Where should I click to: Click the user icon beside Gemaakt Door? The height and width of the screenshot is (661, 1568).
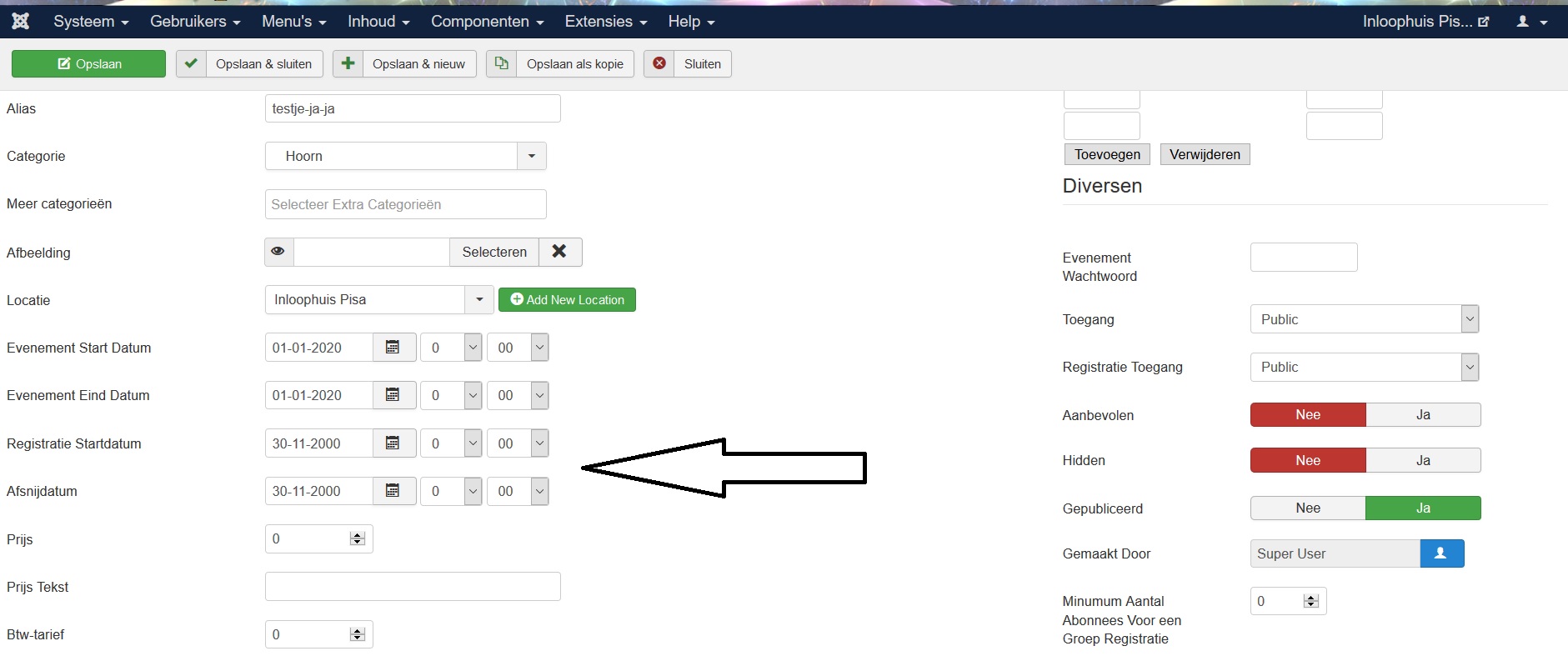tap(1441, 553)
